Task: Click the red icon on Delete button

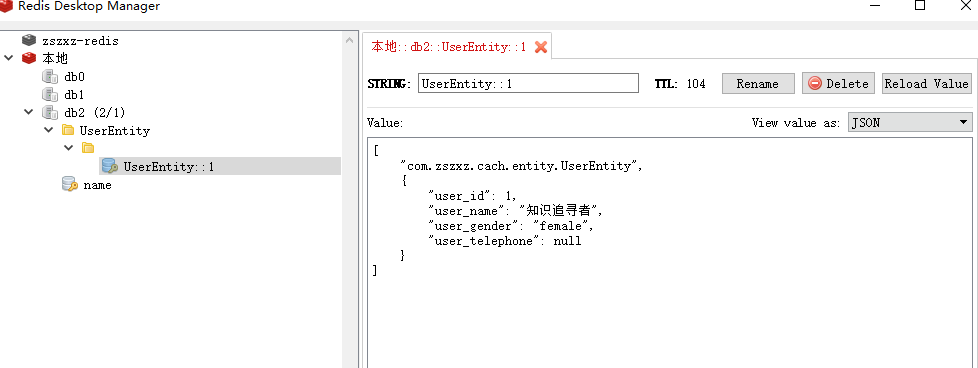Action: click(x=815, y=84)
